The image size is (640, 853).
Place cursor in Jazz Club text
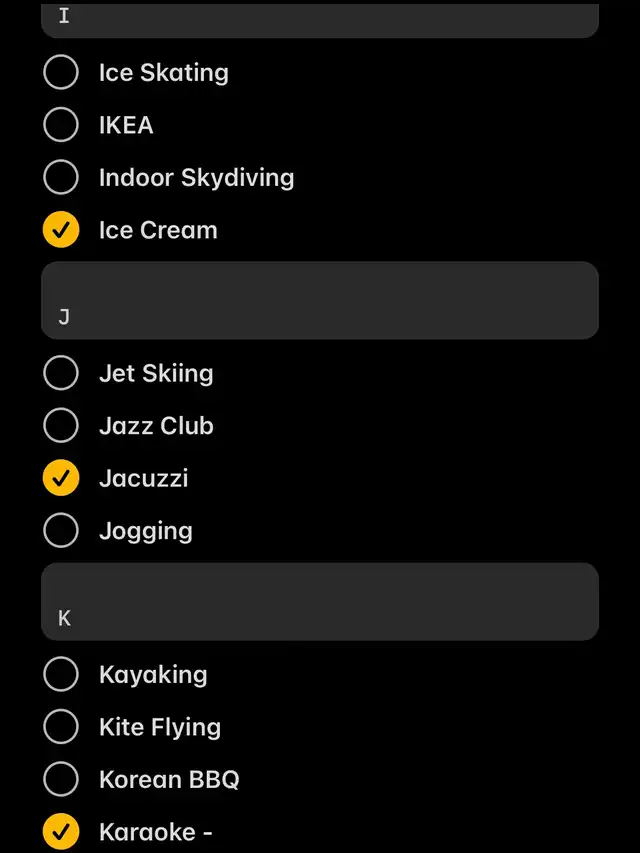click(156, 426)
